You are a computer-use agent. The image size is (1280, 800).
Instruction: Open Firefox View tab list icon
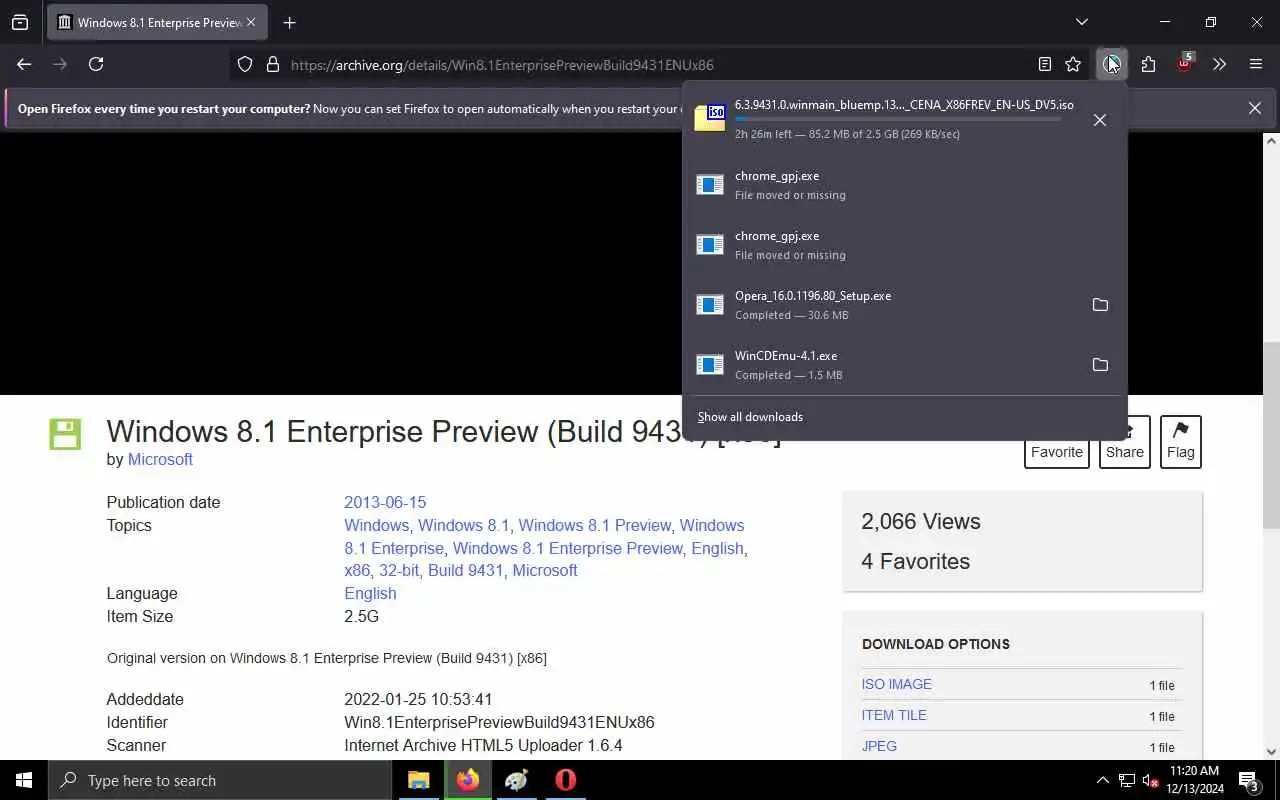pos(20,22)
